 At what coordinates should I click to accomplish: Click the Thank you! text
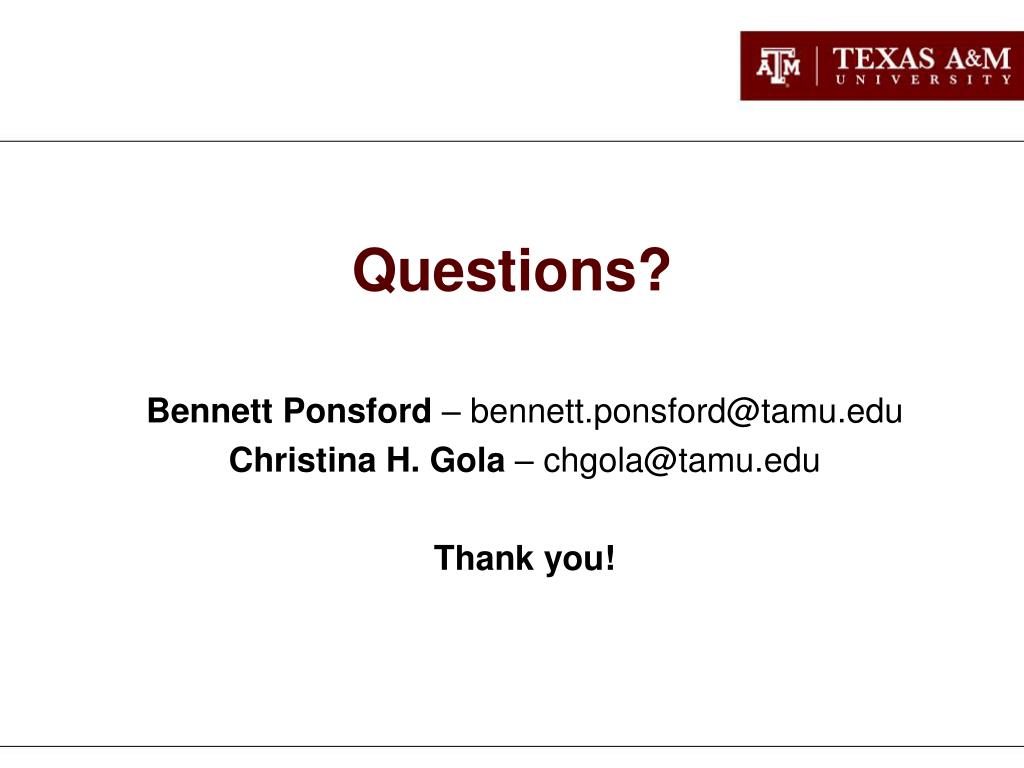[524, 558]
